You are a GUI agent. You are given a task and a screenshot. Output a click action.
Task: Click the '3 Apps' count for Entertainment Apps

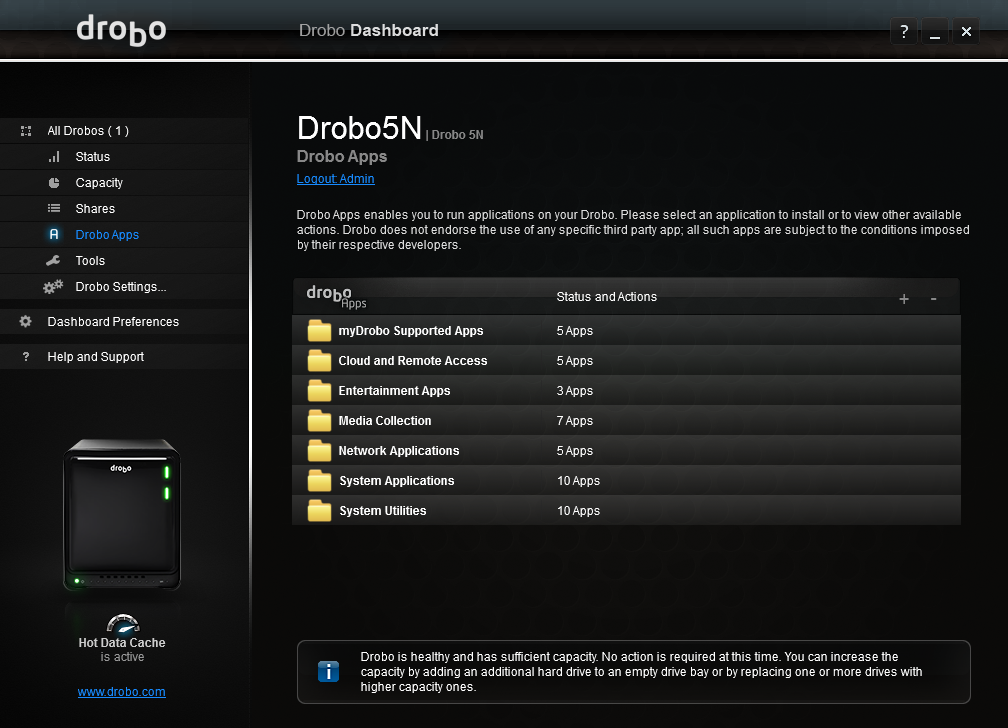[x=575, y=390]
